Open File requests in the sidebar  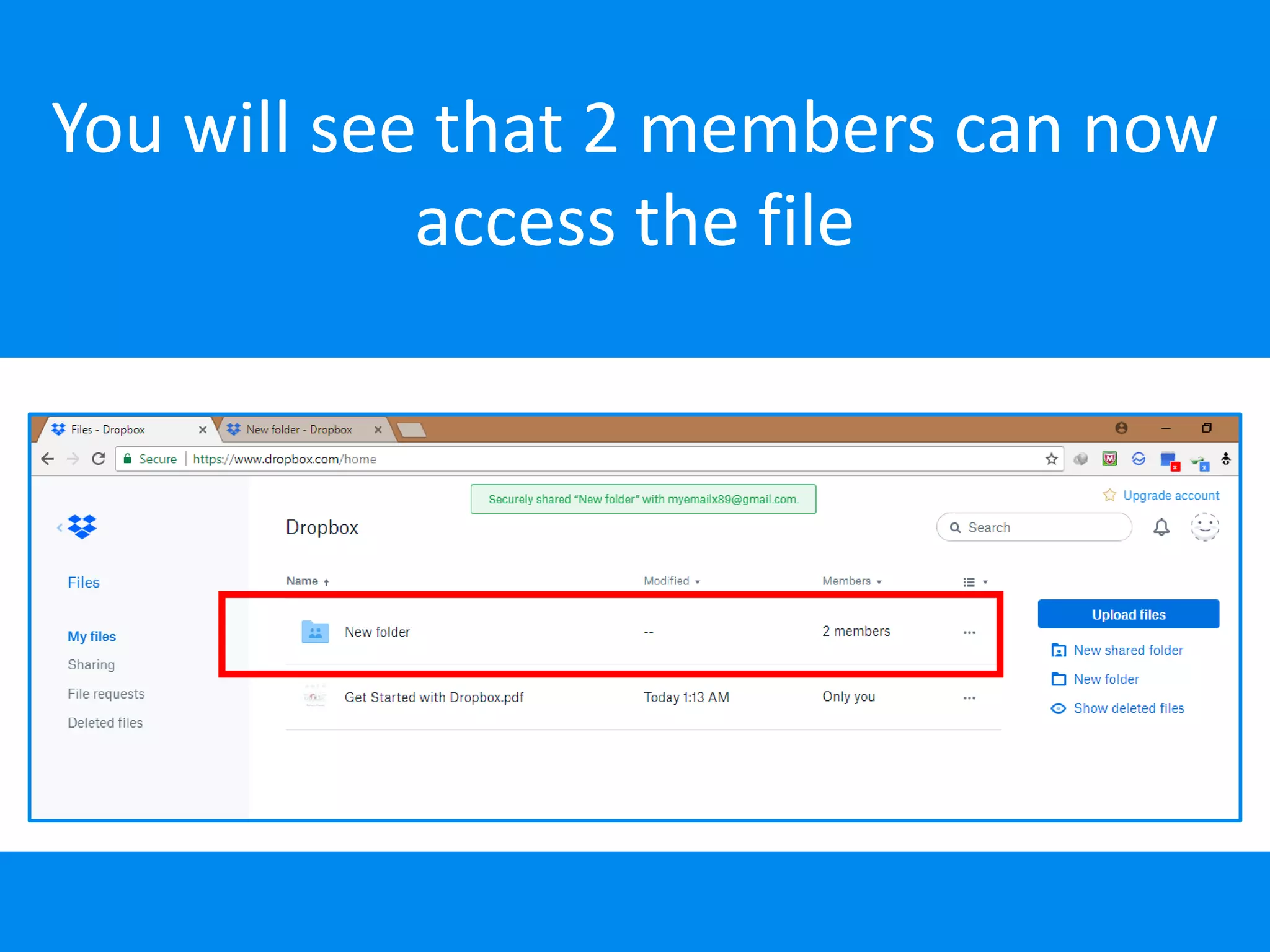point(106,694)
